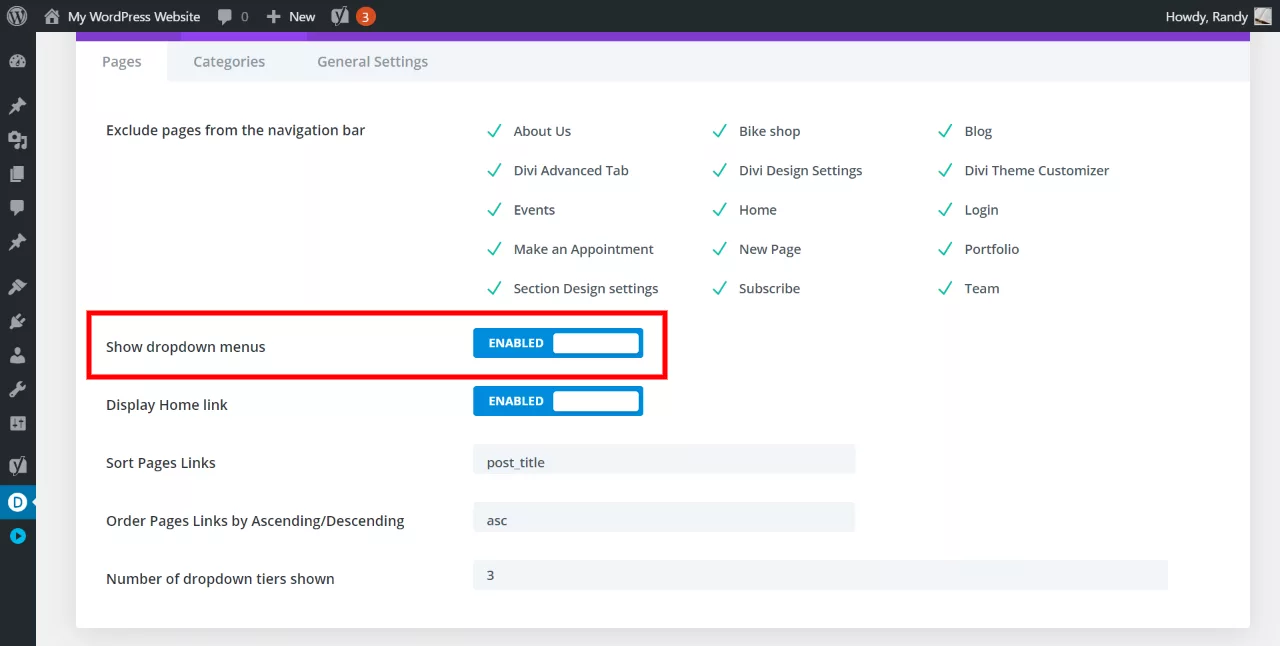Visit My WordPress Website link
This screenshot has height=646, width=1280.
pos(134,17)
